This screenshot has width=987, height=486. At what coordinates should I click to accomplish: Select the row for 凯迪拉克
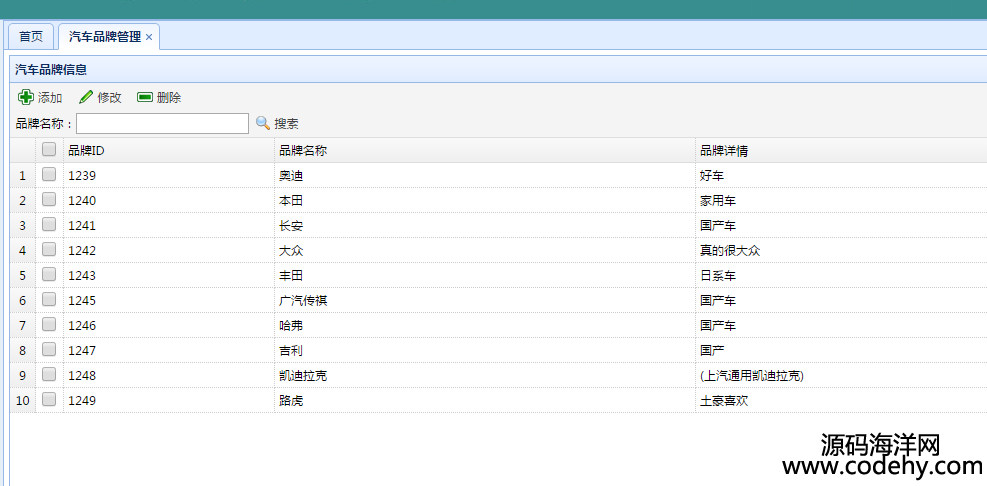coord(499,375)
